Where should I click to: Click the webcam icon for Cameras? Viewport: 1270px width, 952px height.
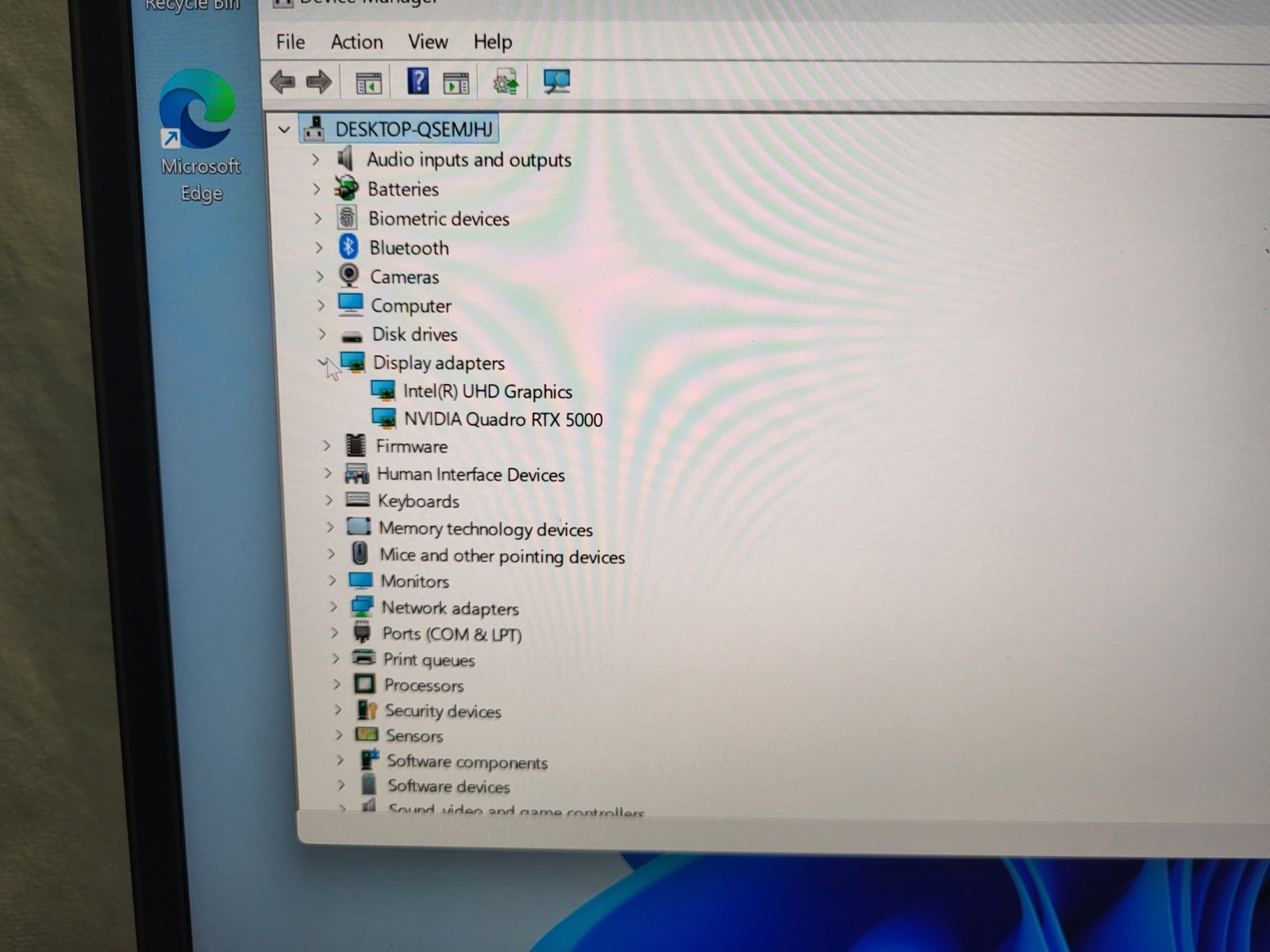coord(348,275)
